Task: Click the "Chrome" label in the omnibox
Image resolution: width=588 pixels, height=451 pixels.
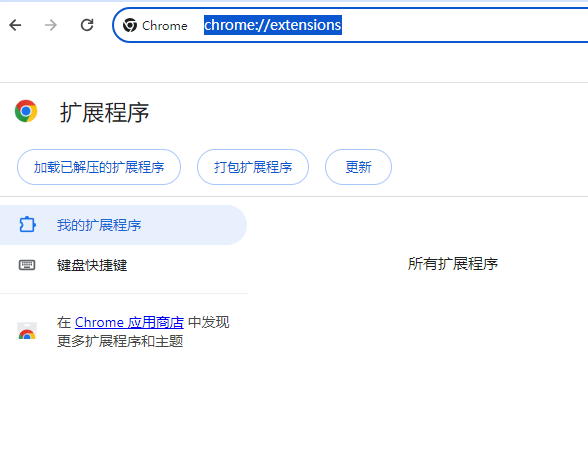Action: pos(165,25)
